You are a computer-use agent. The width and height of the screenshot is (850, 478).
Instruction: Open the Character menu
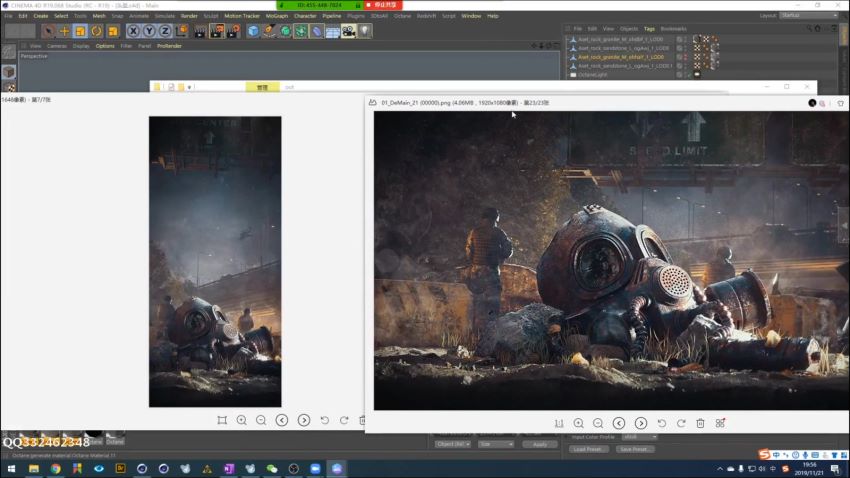[305, 16]
